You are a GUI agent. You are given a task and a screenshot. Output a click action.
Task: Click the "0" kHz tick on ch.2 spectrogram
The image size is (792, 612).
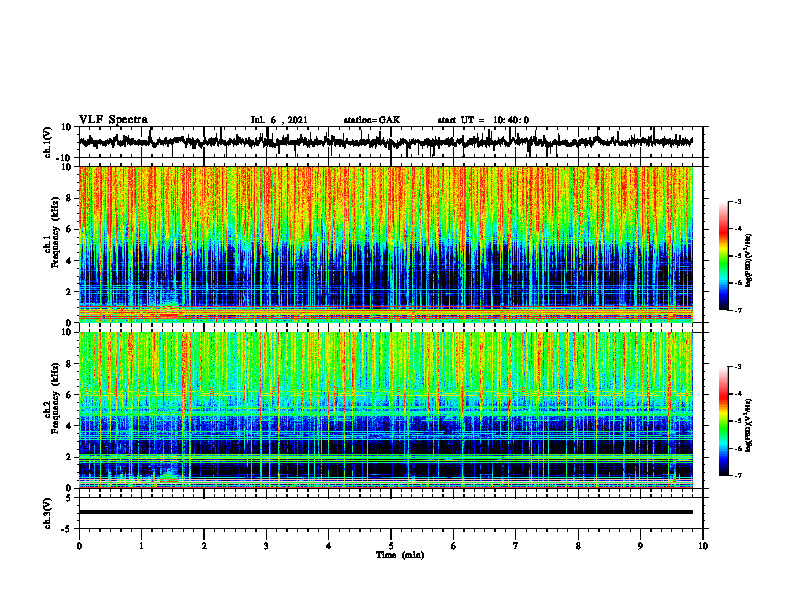70,488
